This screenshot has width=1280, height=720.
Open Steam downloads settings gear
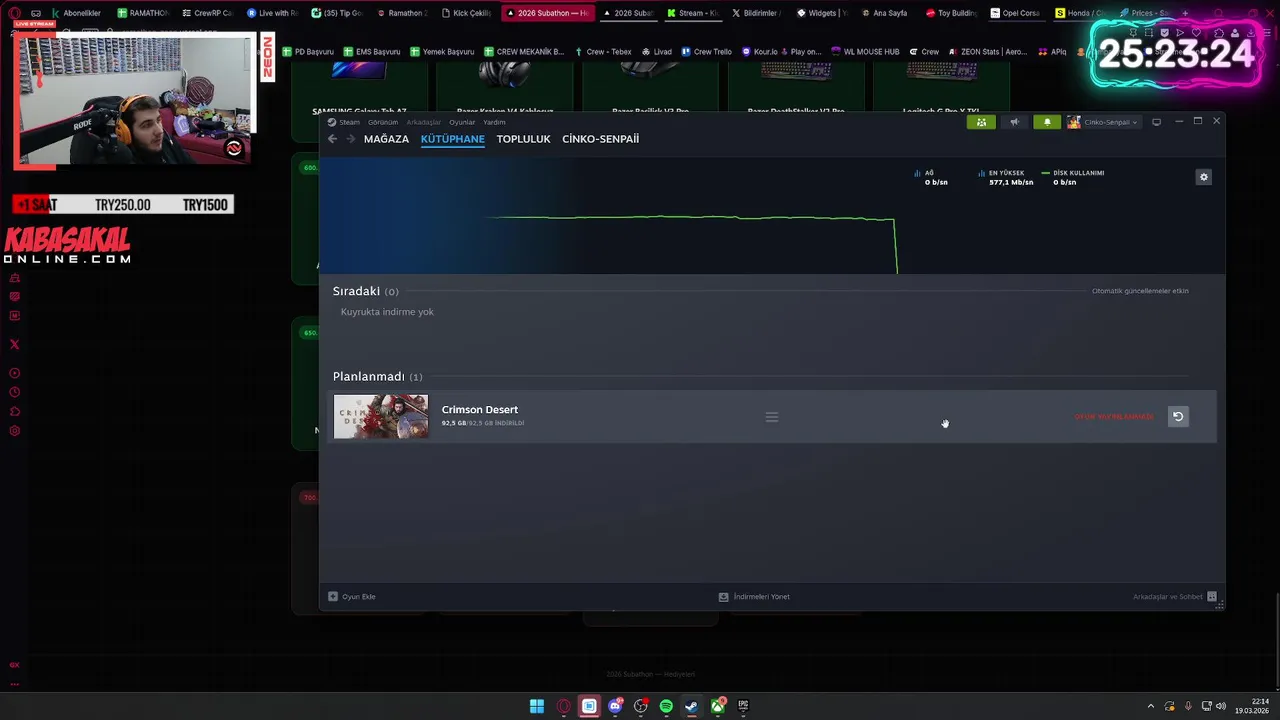coord(1203,177)
